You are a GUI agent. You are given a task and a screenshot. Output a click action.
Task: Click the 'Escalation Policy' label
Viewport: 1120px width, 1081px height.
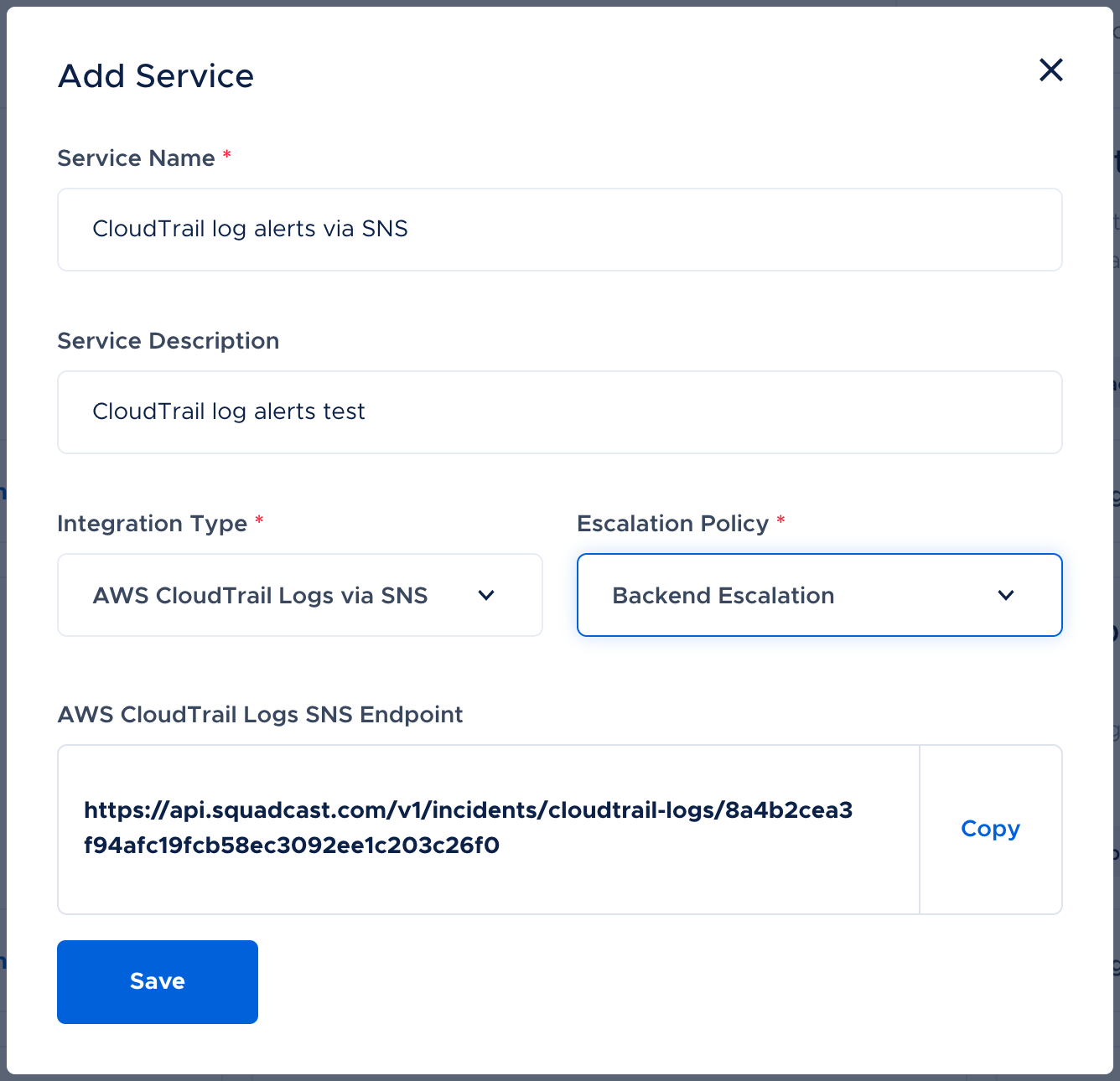(x=673, y=524)
